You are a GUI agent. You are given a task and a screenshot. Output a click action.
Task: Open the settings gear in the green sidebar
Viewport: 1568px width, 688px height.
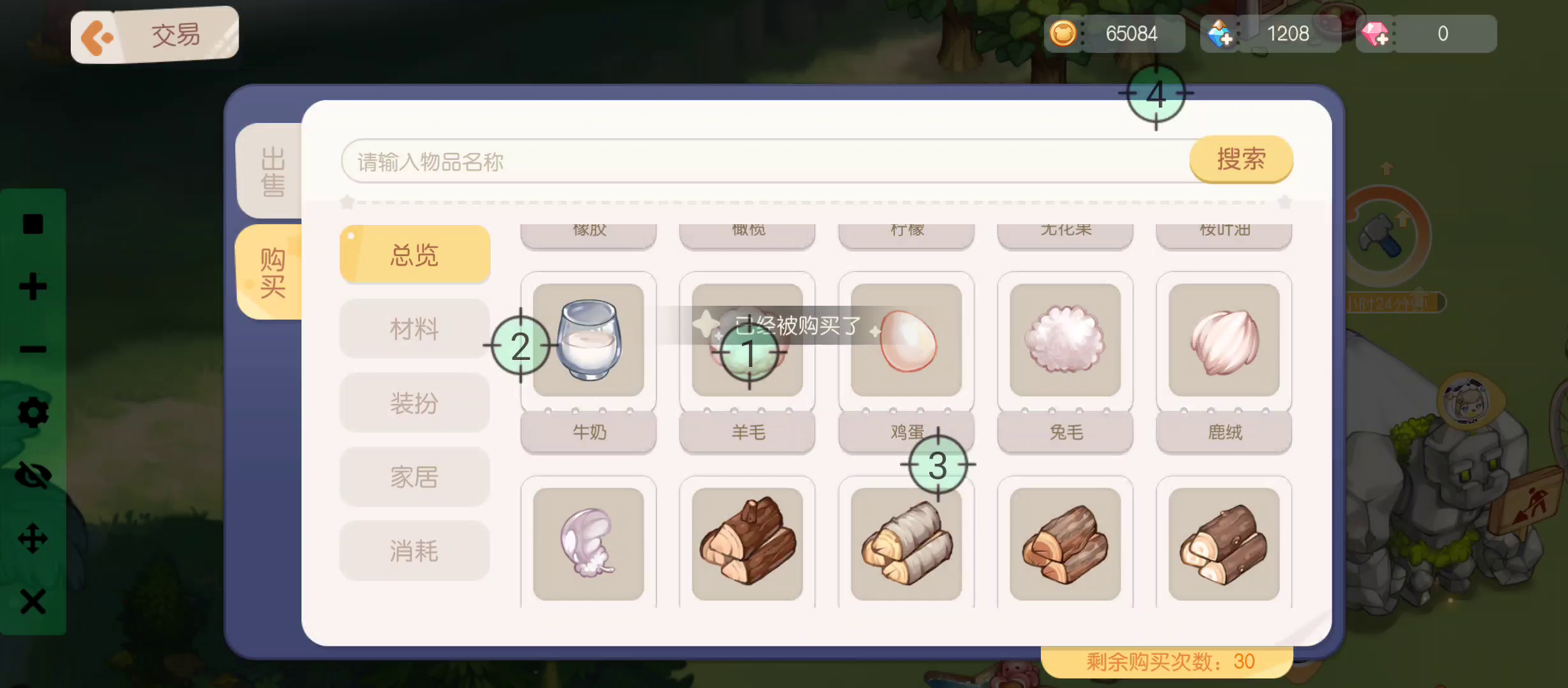coord(33,413)
